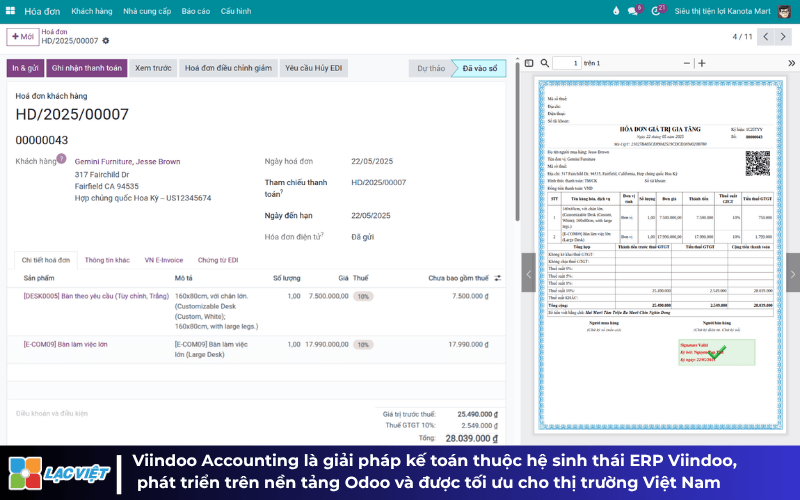Click the PDF search magnifier icon
Image resolution: width=800 pixels, height=500 pixels.
(545, 63)
